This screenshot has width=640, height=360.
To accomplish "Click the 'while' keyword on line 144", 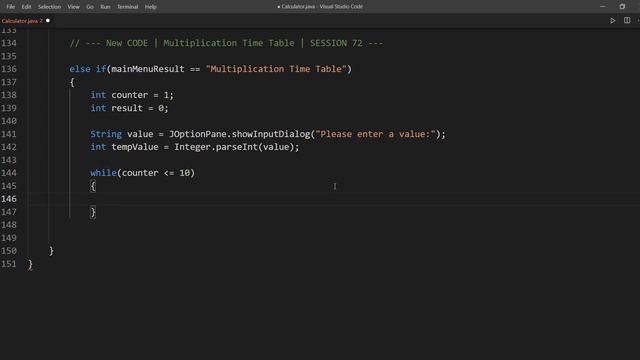I will tap(103, 173).
